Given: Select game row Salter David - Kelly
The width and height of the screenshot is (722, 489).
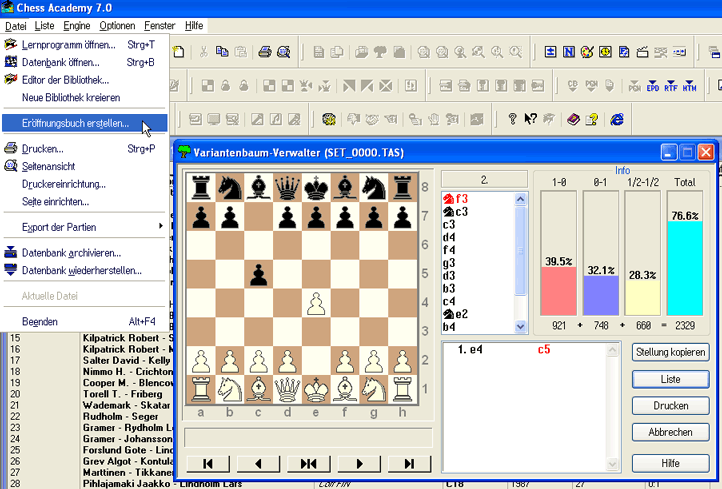Looking at the screenshot, I should pyautogui.click(x=127, y=361).
